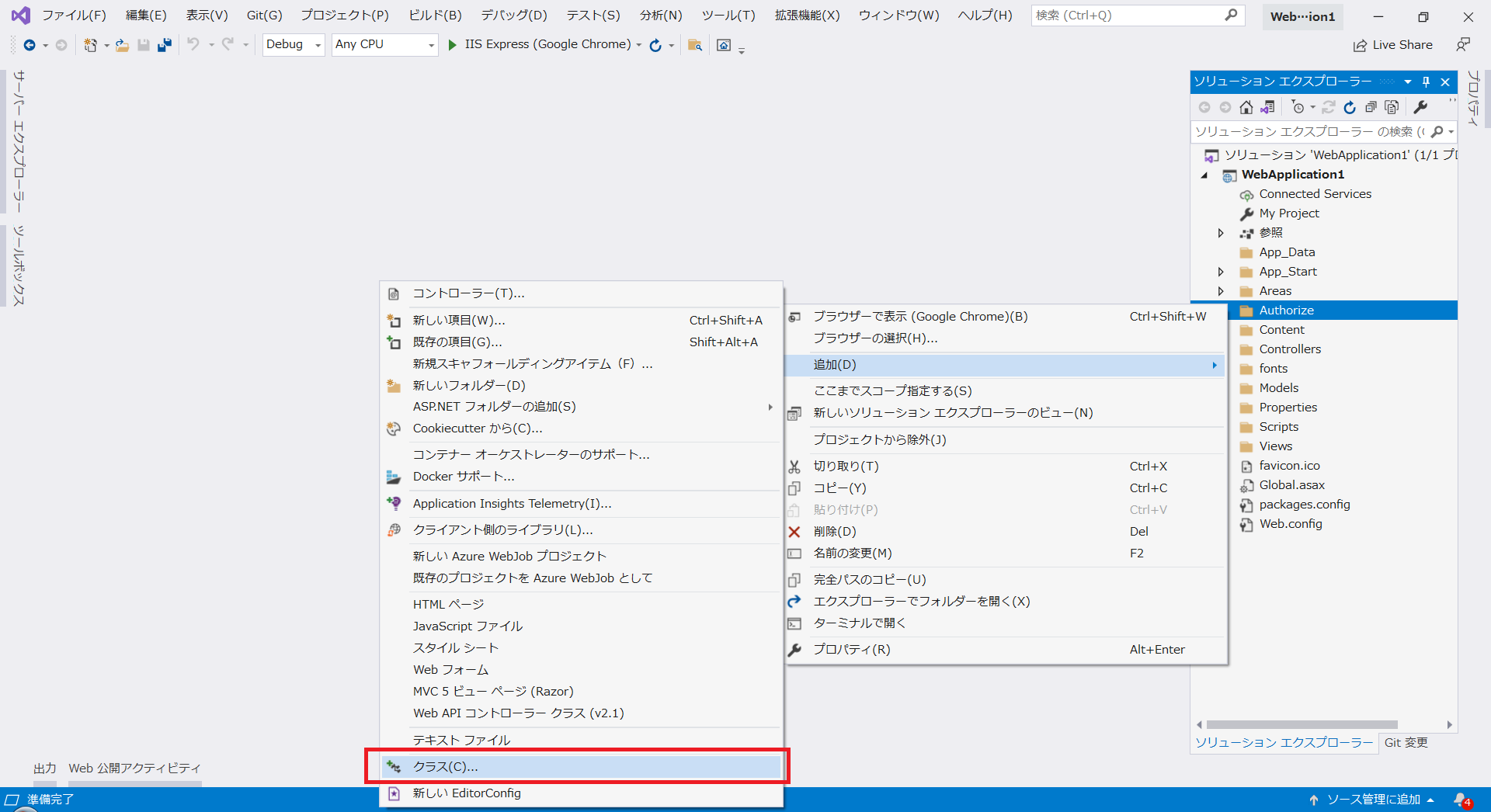The image size is (1491, 812).
Task: Select Web.config in Solution Explorer
Action: click(1291, 524)
